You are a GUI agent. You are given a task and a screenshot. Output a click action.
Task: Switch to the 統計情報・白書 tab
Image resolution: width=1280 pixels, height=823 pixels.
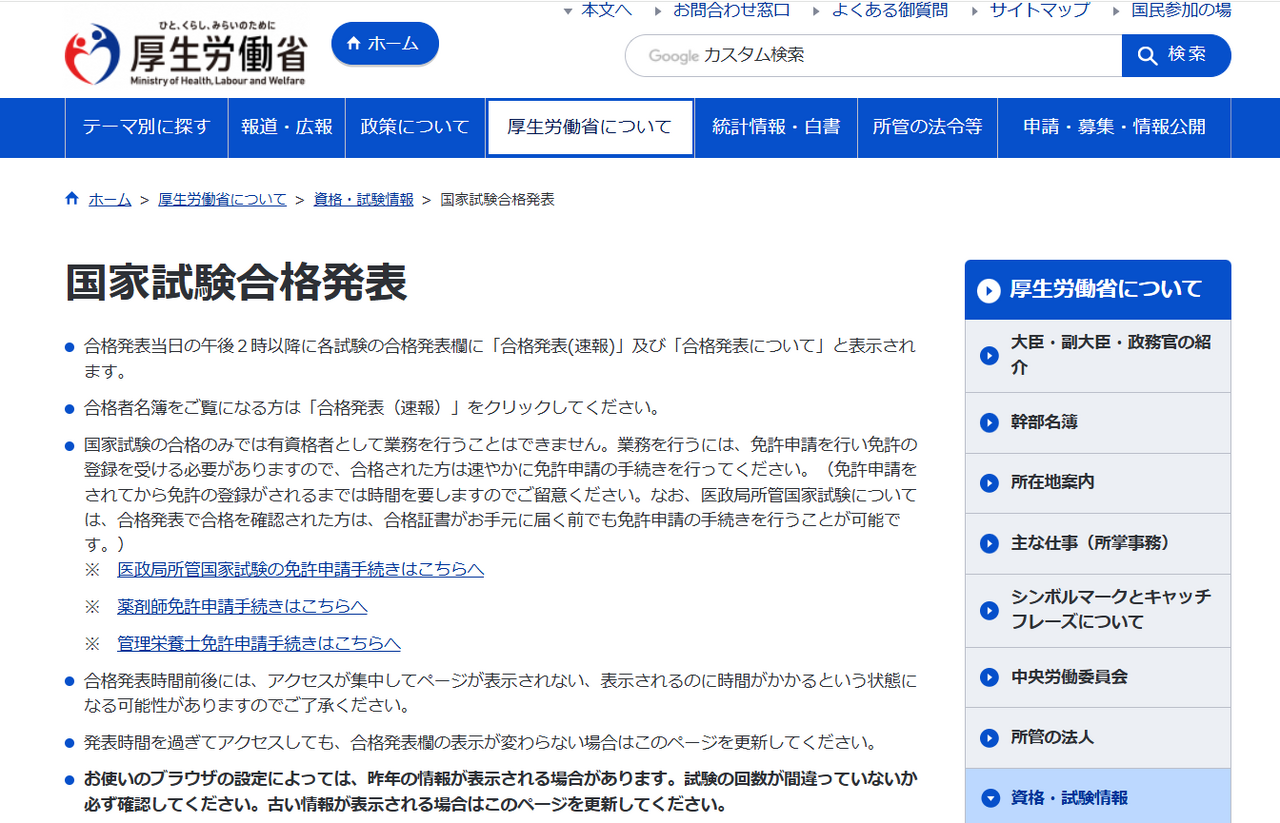[775, 127]
